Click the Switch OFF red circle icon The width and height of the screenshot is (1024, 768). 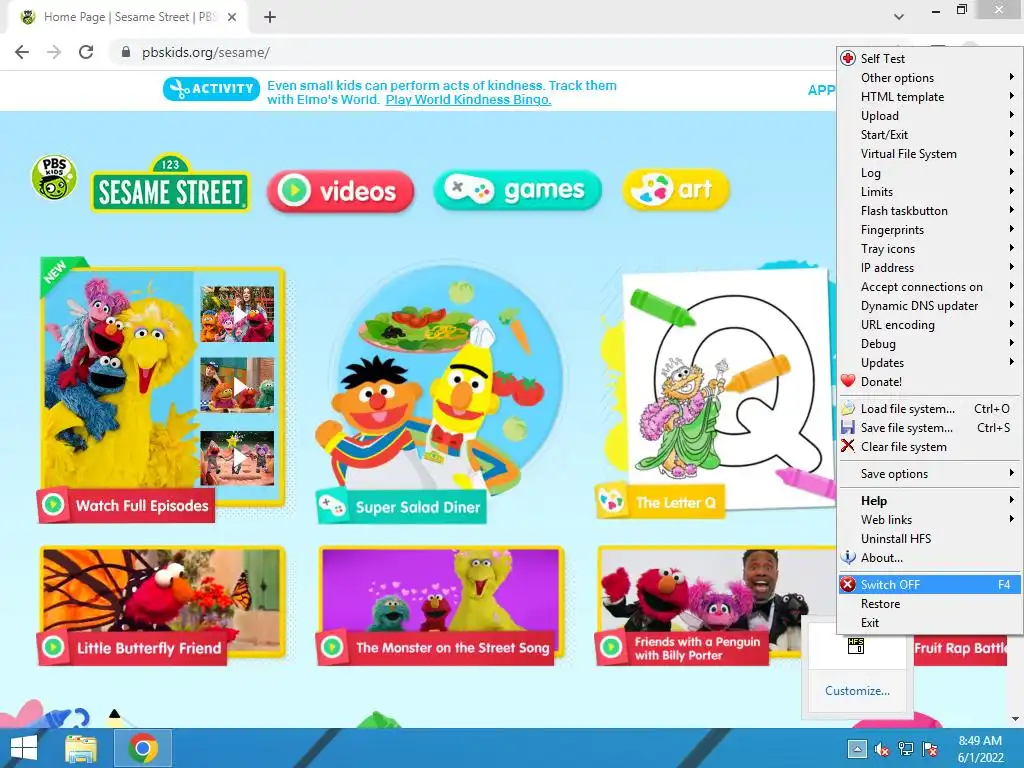[x=848, y=584]
